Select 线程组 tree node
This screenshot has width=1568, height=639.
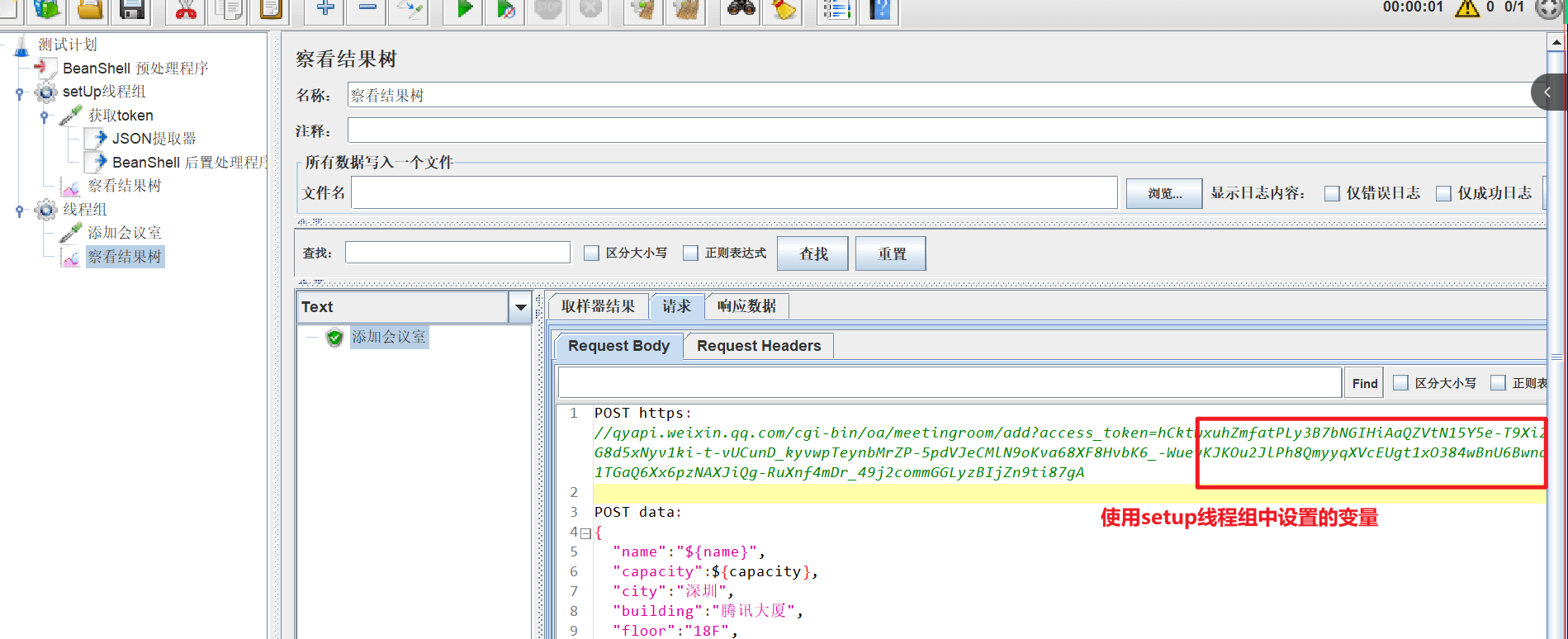(85, 210)
